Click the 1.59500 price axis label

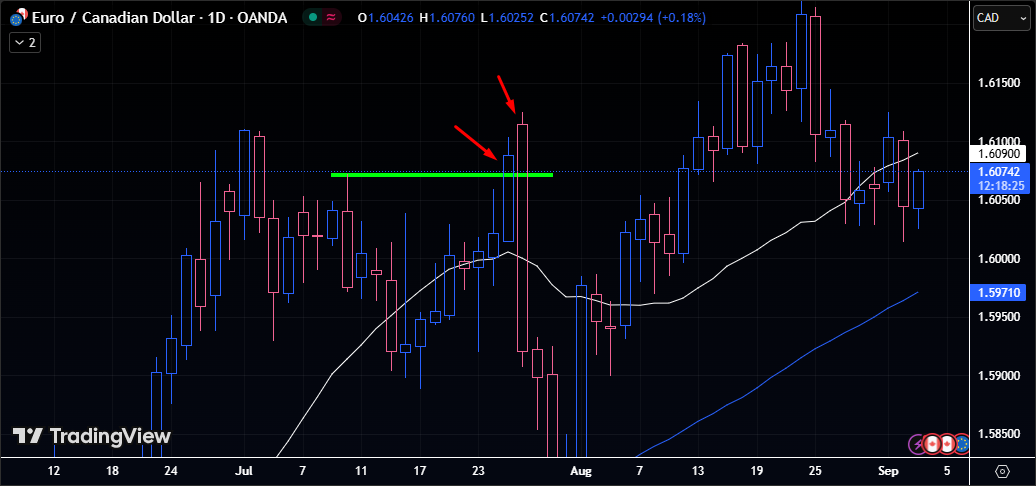tap(998, 317)
